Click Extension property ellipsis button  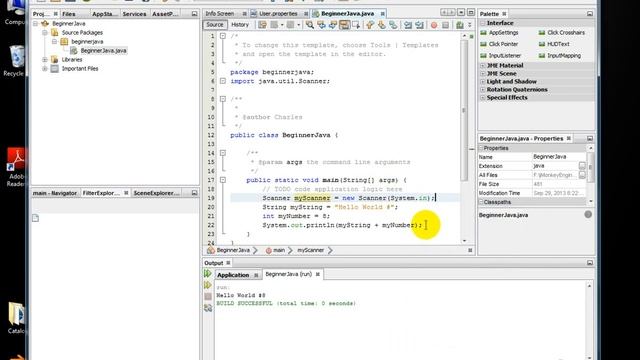pos(582,166)
